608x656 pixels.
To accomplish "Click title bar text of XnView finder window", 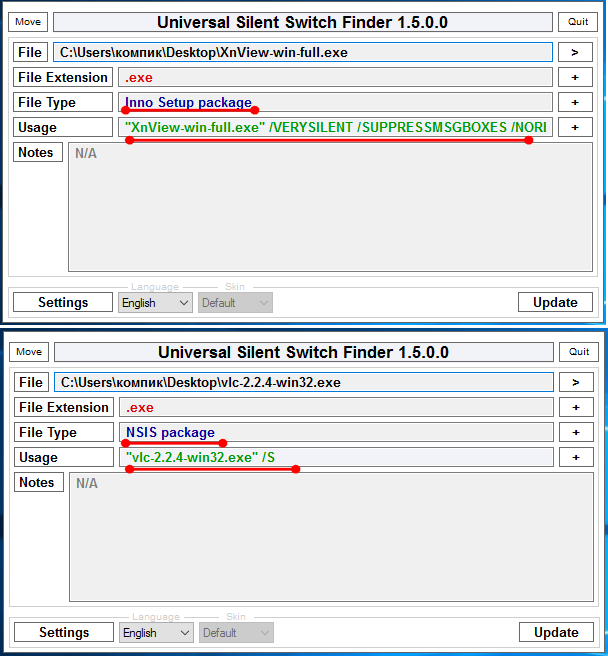I will click(x=303, y=22).
